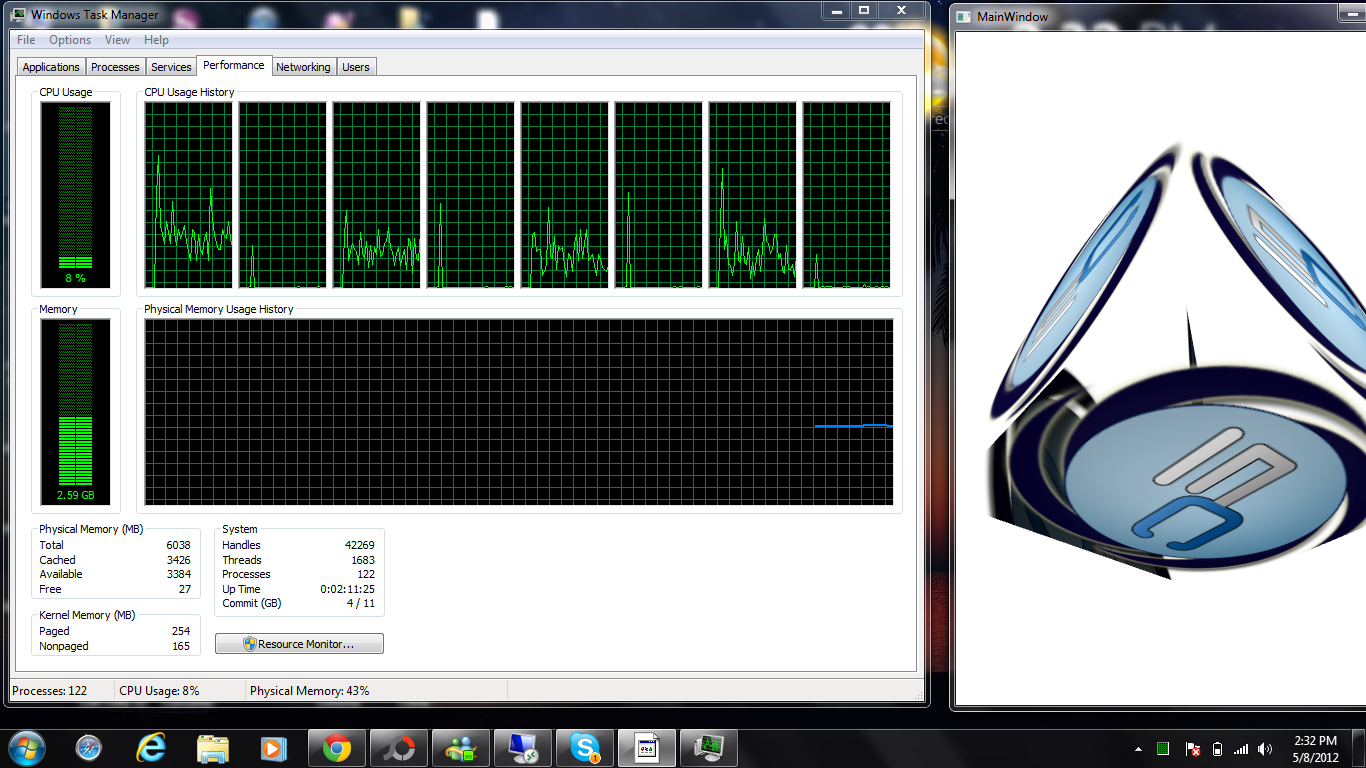Click the Handles value 42269

[359, 545]
